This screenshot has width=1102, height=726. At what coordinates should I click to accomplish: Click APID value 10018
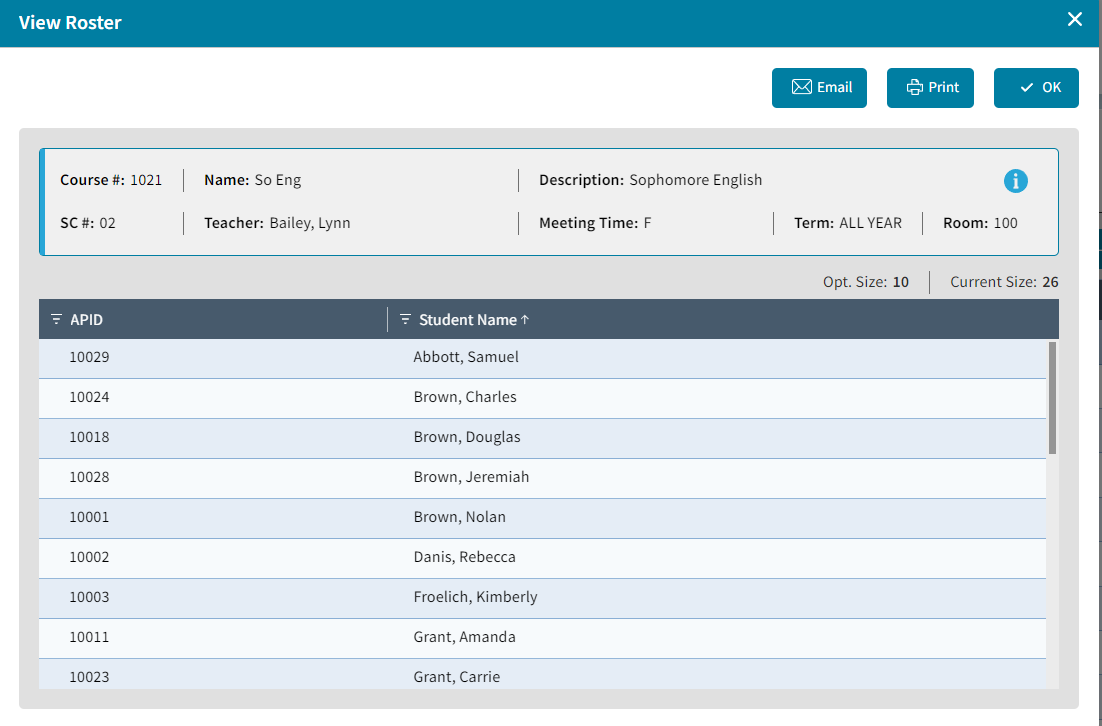coord(89,437)
